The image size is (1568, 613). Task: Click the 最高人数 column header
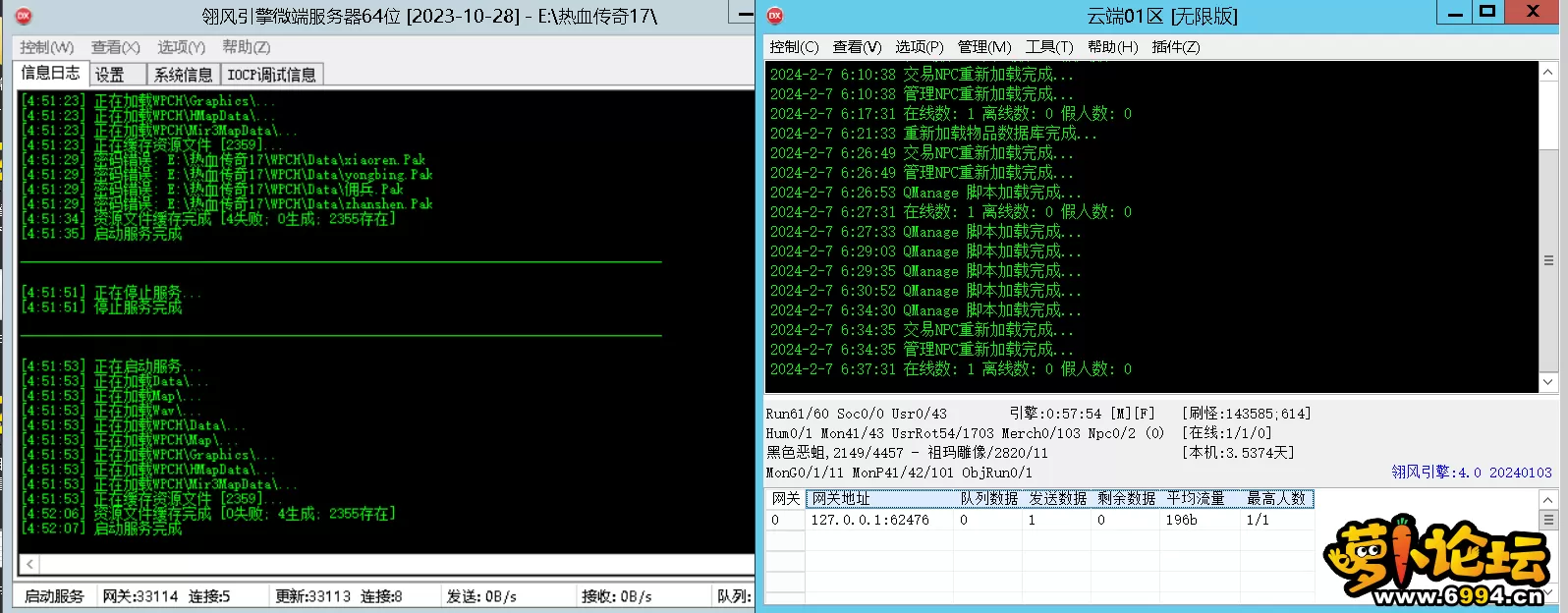[x=1276, y=499]
